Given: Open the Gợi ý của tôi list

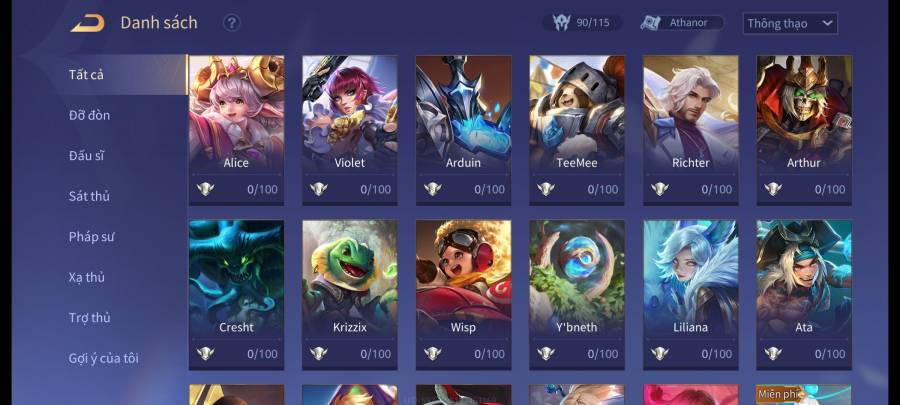Looking at the screenshot, I should (x=104, y=359).
